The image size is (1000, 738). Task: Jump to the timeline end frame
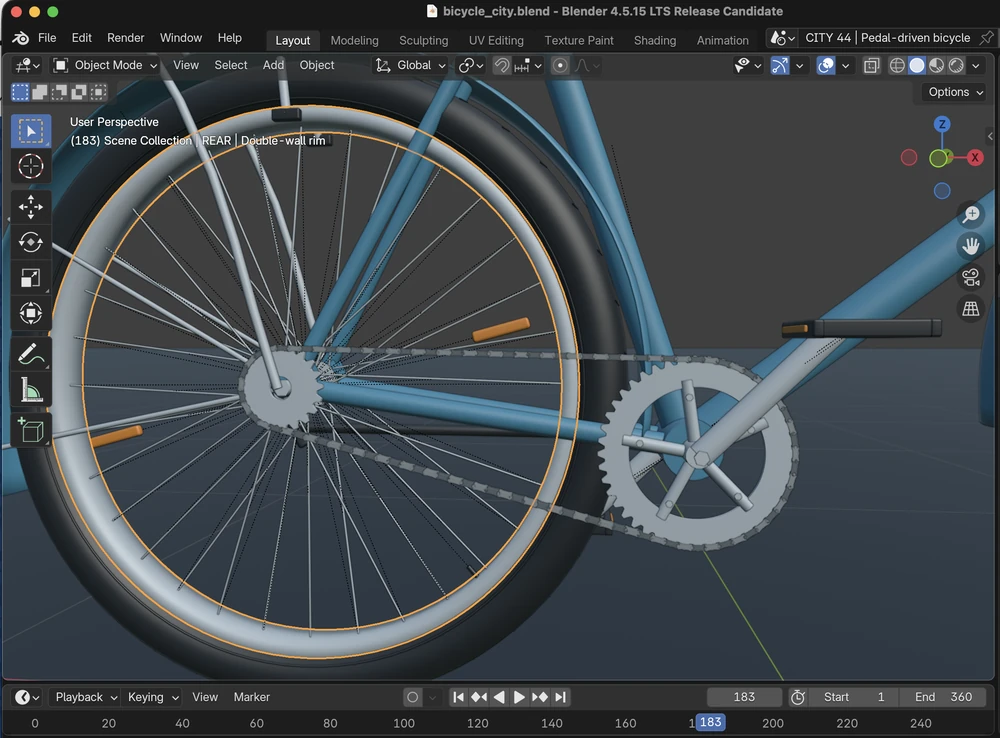[x=560, y=697]
